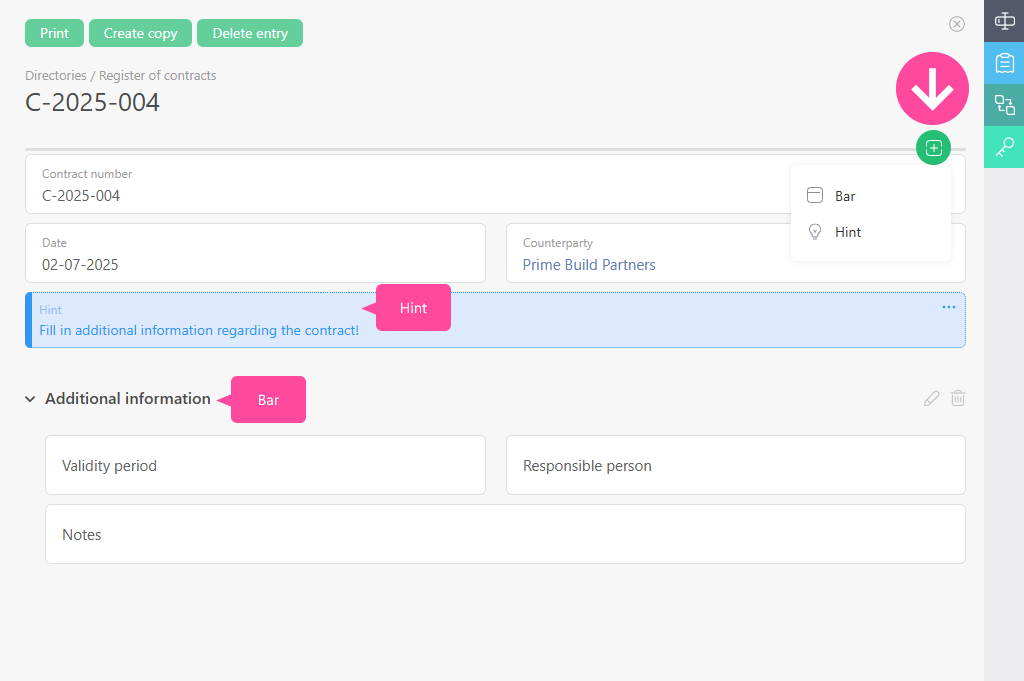Click the Date field showing 02-07-2025

(255, 253)
